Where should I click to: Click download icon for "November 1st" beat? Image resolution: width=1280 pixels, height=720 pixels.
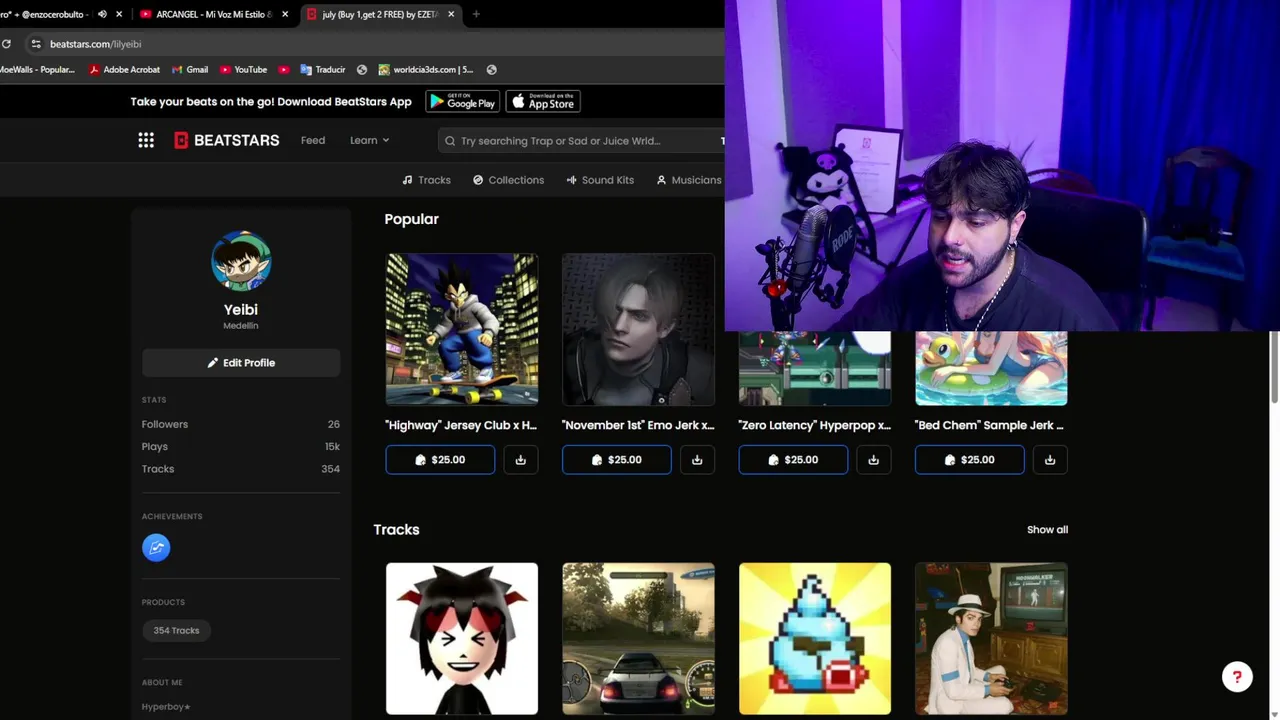click(697, 460)
